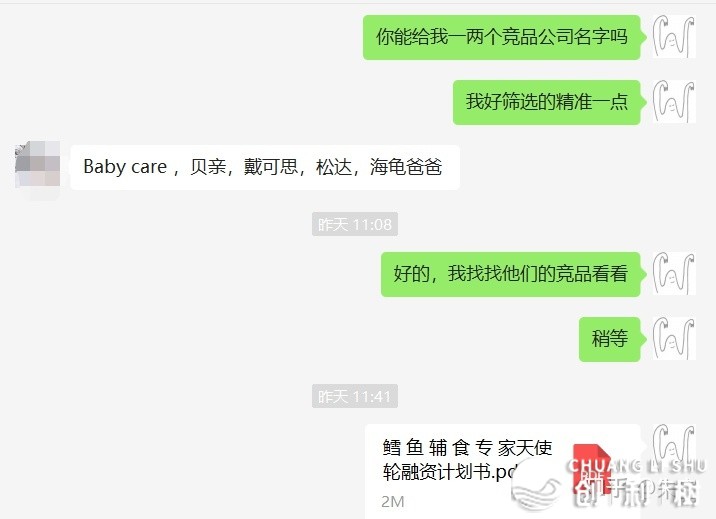This screenshot has width=716, height=519.
Task: Click the 昨天 11:08 timestamp label
Action: [355, 224]
